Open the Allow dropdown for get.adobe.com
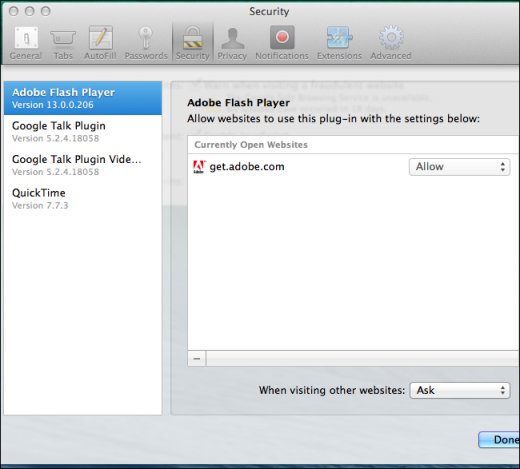The width and height of the screenshot is (520, 469). pos(459,167)
